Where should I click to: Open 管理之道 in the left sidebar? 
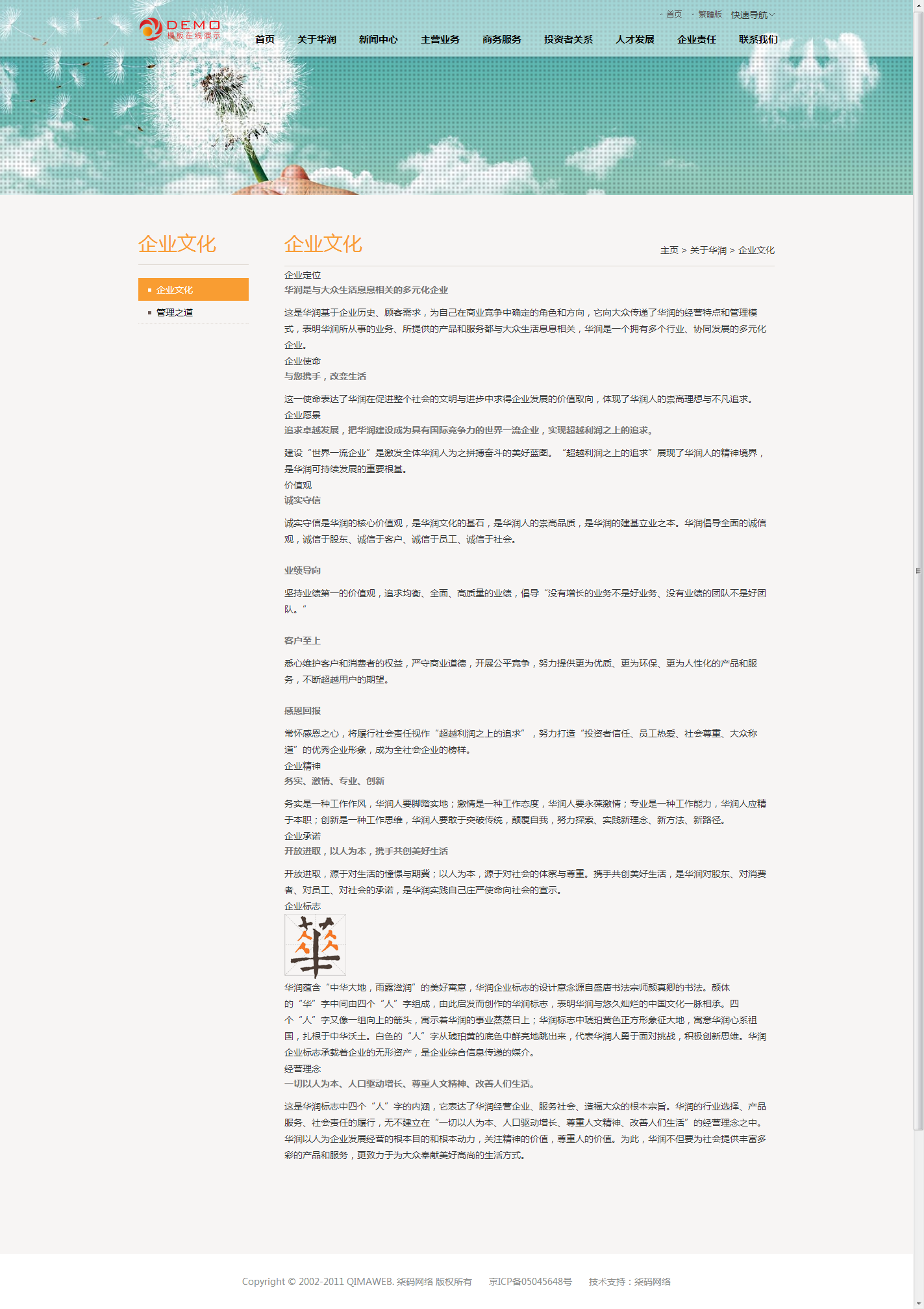(x=175, y=312)
